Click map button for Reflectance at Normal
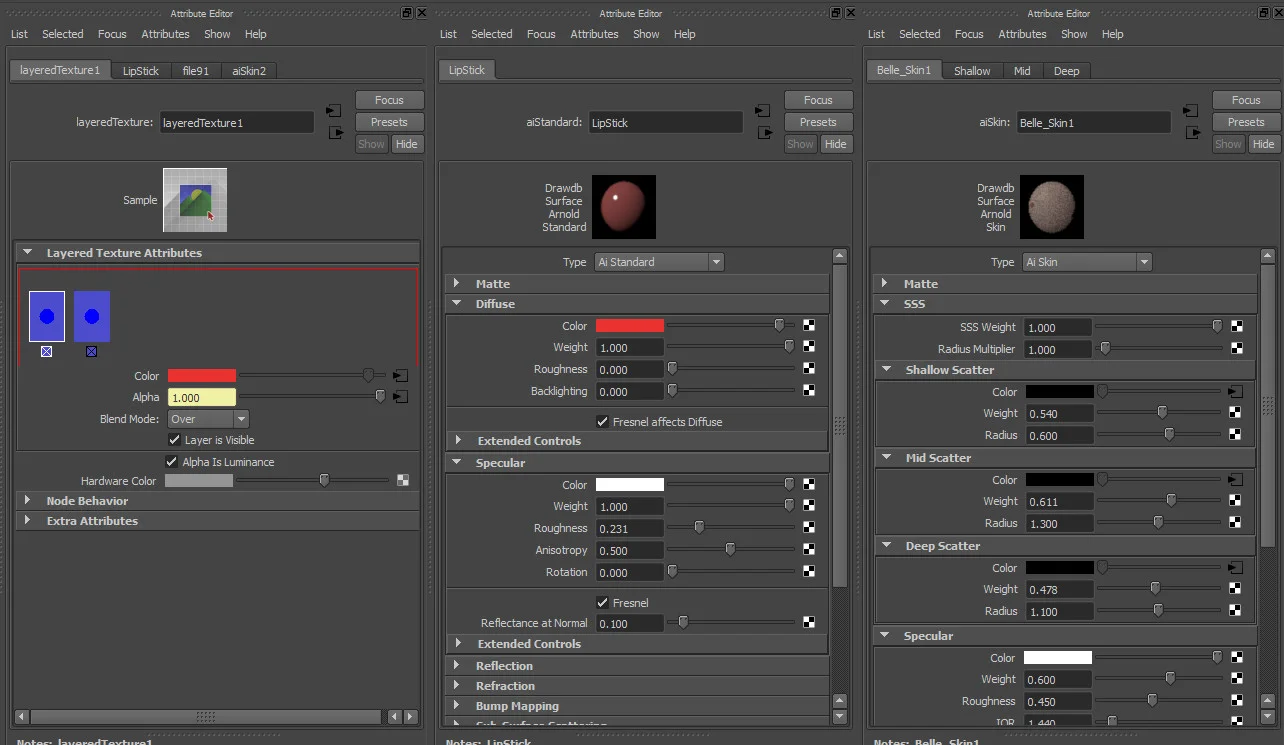The image size is (1284, 745). pyautogui.click(x=809, y=623)
